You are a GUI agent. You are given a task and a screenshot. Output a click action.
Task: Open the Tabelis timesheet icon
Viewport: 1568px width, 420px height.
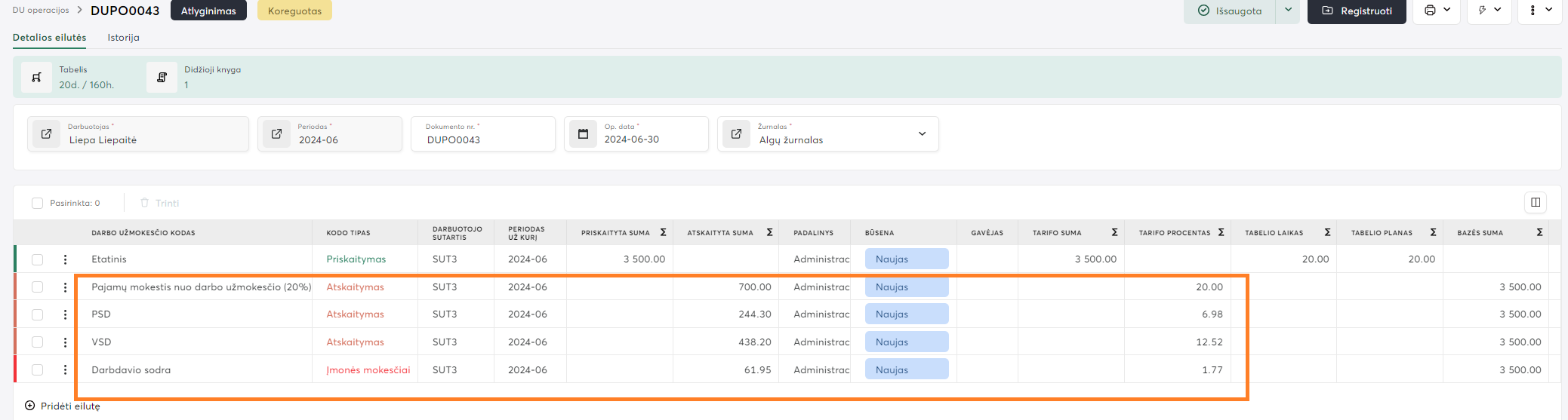(x=36, y=78)
